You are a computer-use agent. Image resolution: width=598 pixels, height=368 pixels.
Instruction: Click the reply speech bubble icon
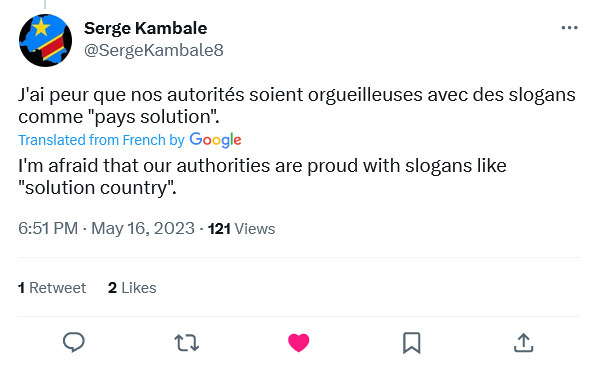74,342
